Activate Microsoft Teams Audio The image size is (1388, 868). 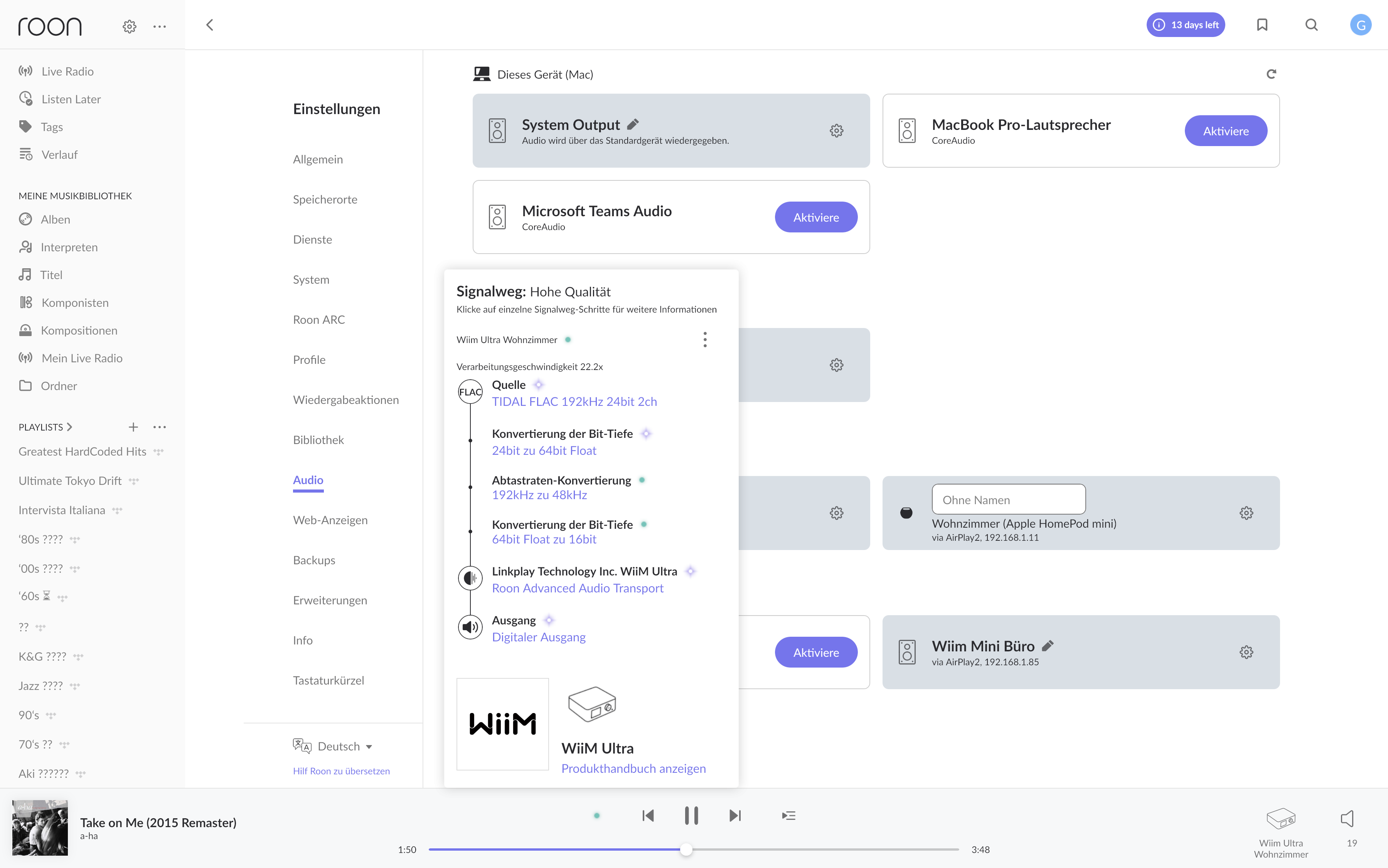click(x=815, y=217)
